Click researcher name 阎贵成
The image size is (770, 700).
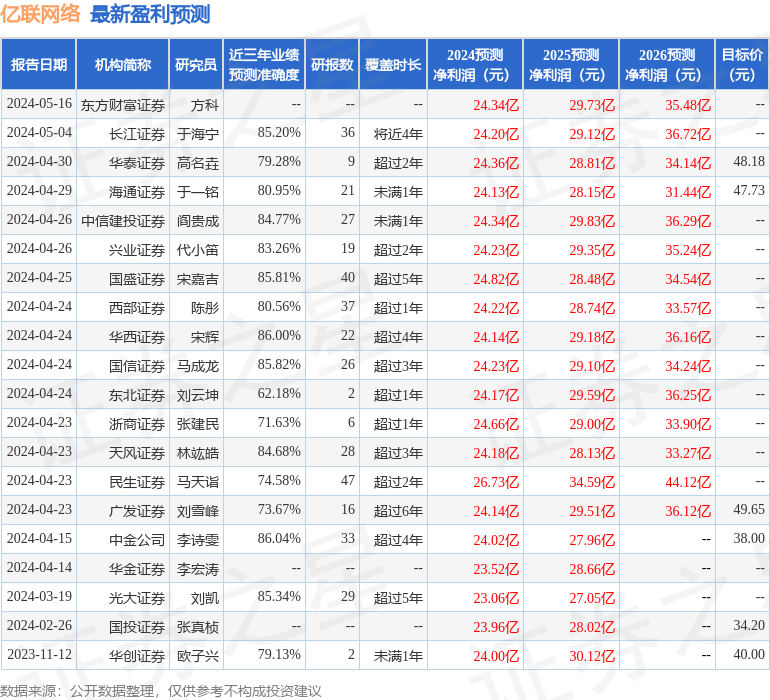click(x=198, y=221)
